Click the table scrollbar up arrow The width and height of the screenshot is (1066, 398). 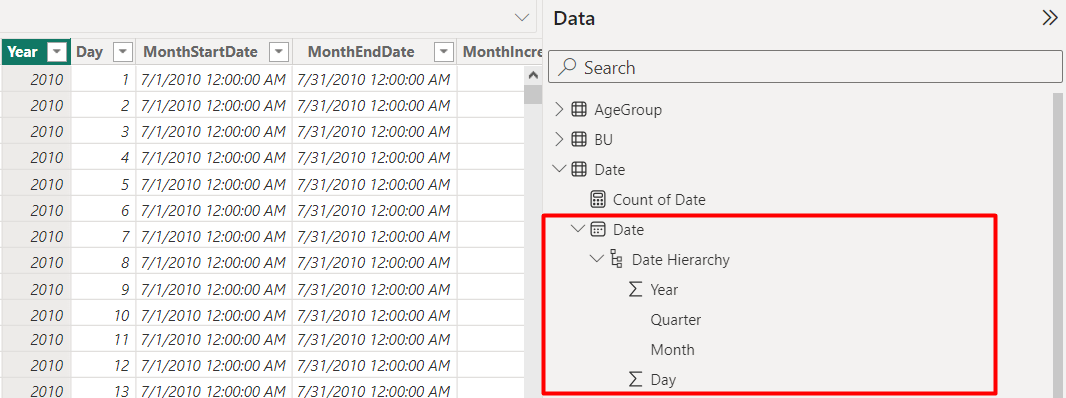[532, 77]
